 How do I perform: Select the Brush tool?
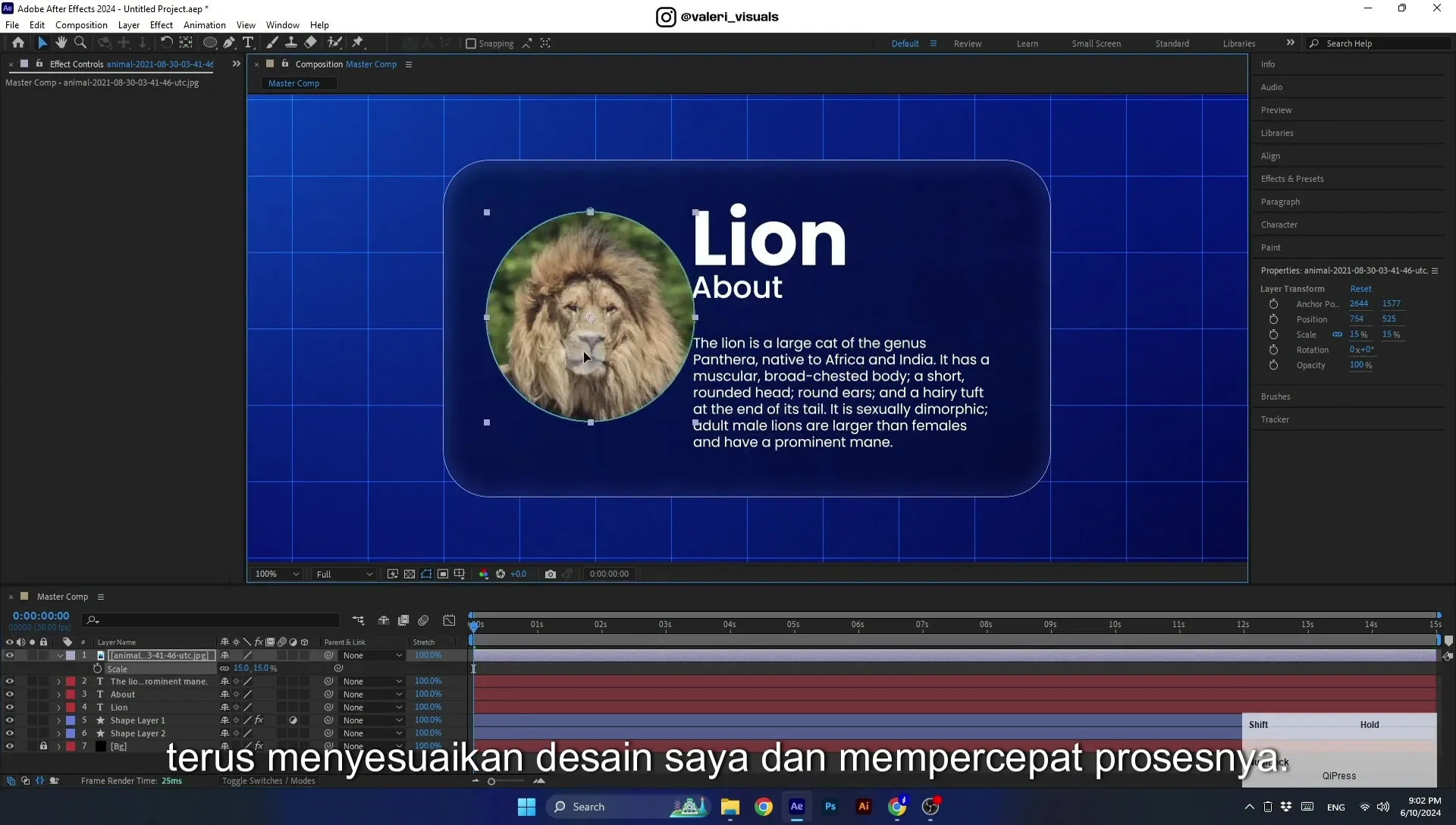(x=272, y=43)
